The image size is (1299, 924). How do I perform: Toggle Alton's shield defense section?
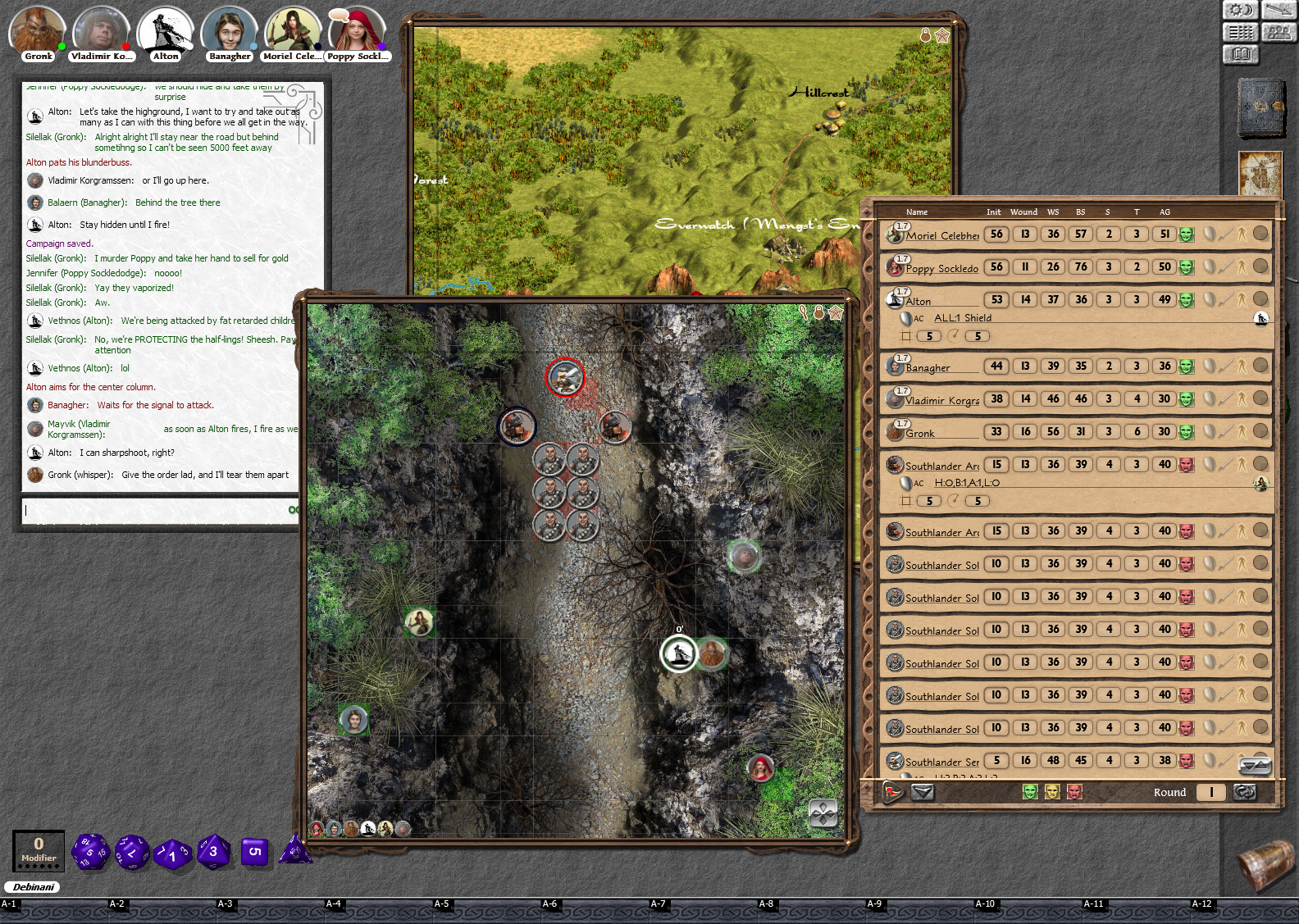click(1210, 300)
